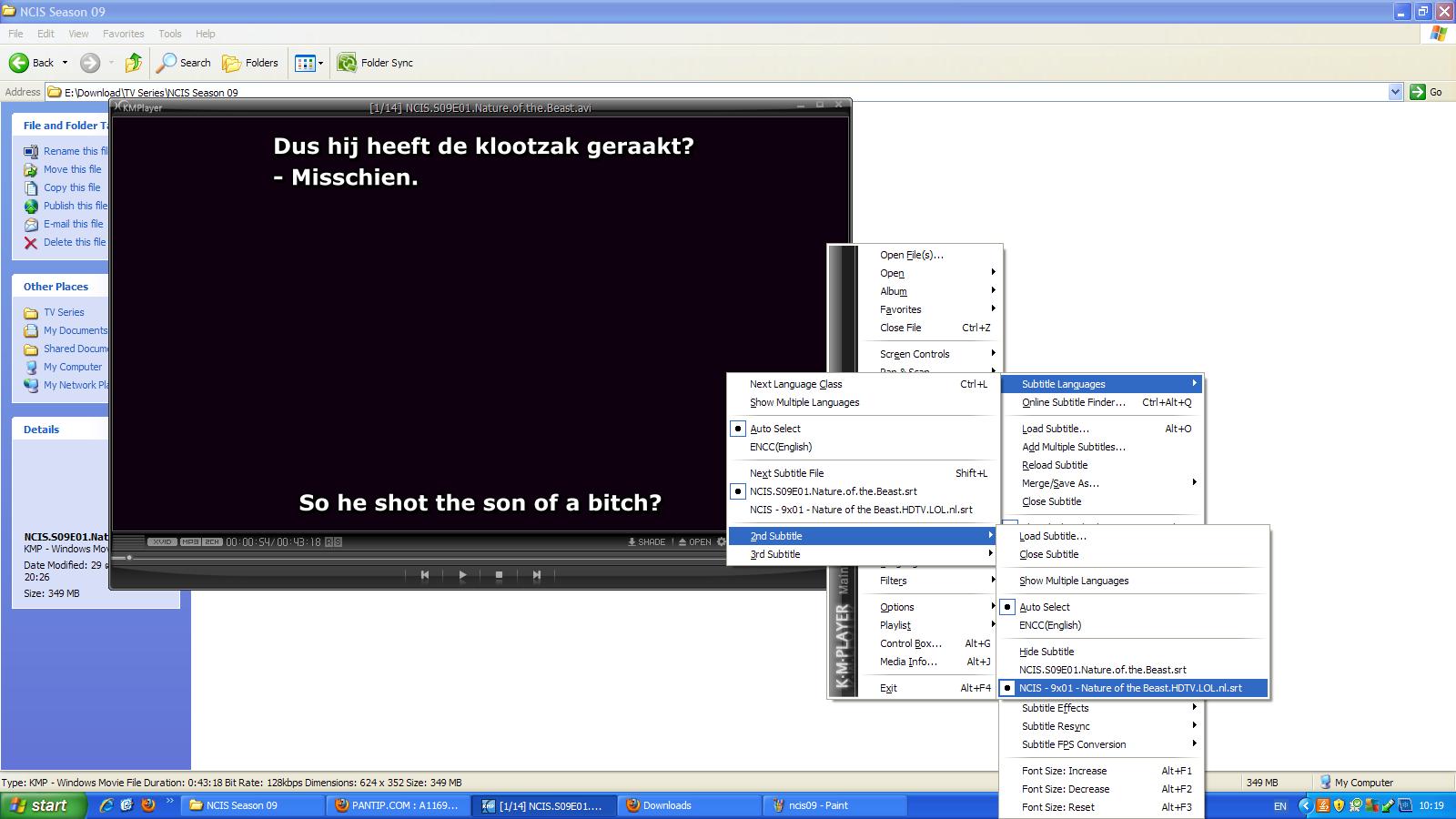This screenshot has height=819, width=1456.
Task: Expand the Screen Controls submenu
Action: 929,354
